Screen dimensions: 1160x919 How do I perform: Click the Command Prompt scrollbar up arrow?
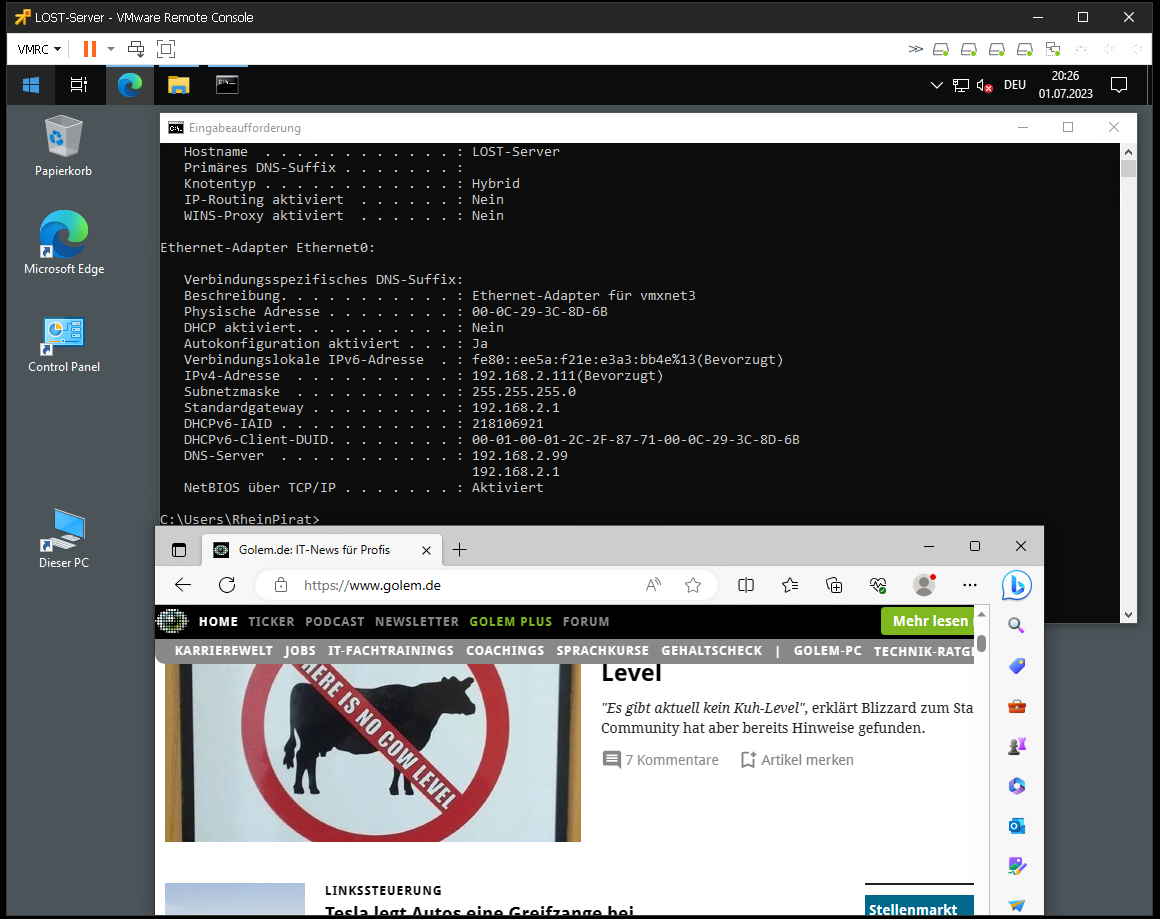tap(1128, 152)
